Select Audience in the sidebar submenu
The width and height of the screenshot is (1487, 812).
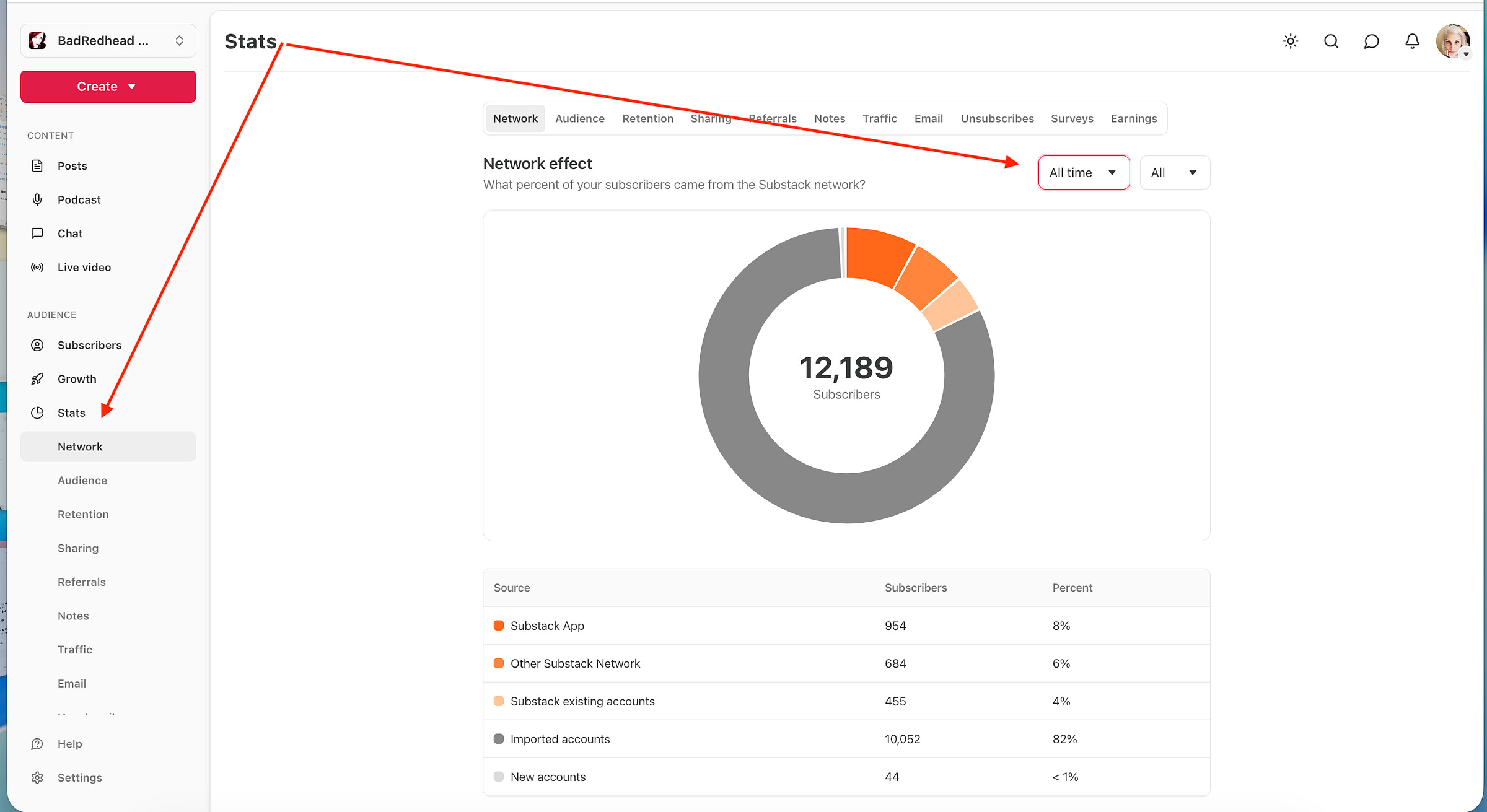click(108, 481)
